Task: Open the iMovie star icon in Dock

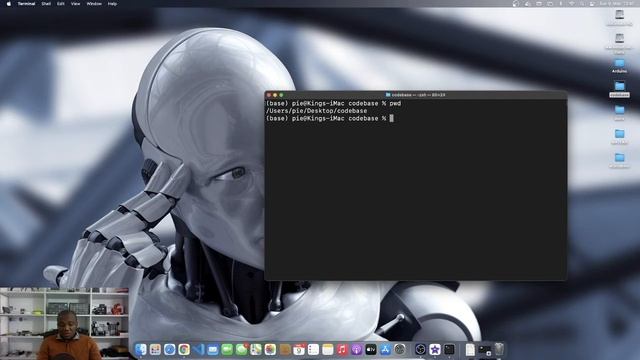Action: [x=435, y=349]
